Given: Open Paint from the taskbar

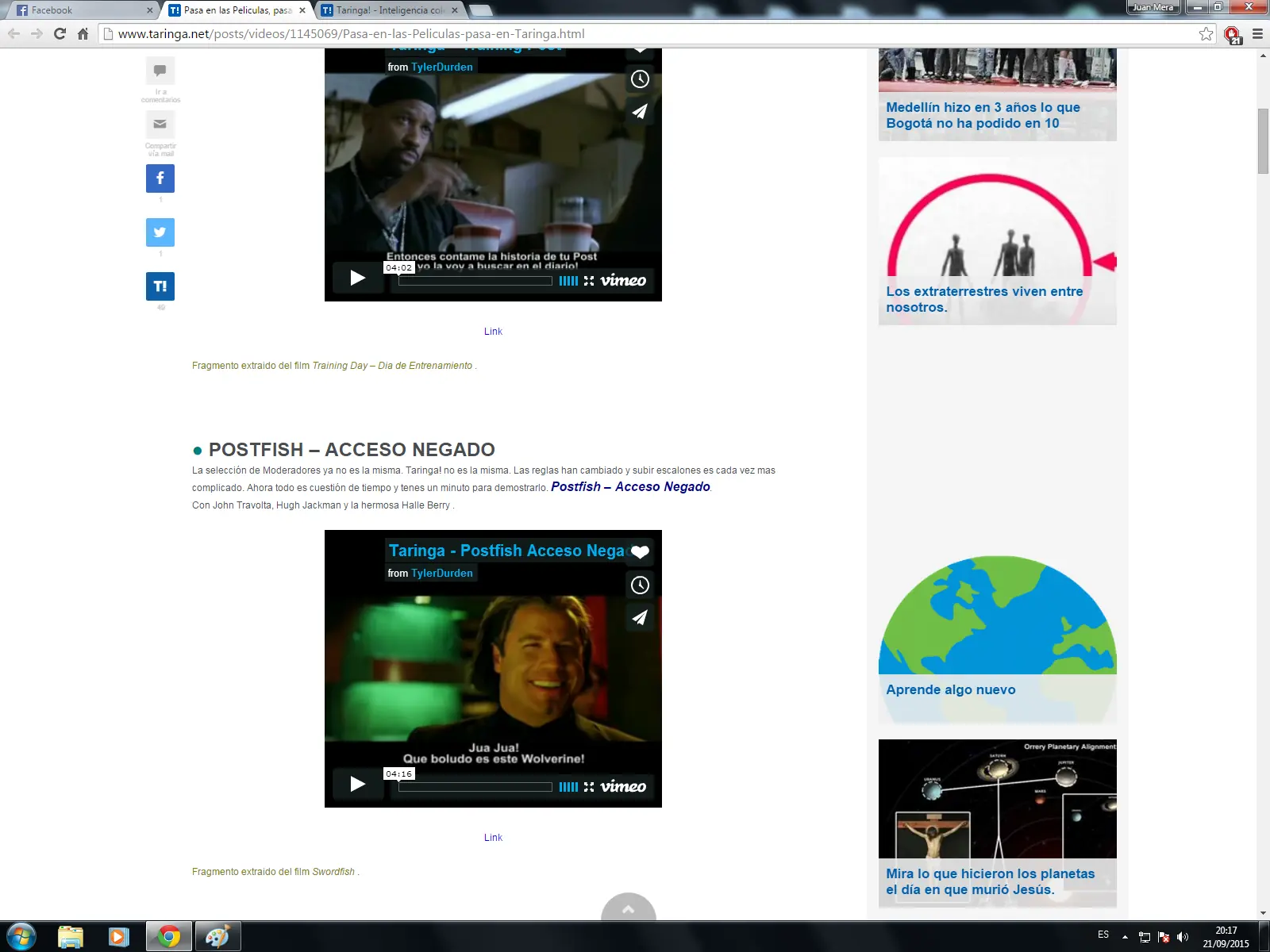Looking at the screenshot, I should tap(217, 937).
